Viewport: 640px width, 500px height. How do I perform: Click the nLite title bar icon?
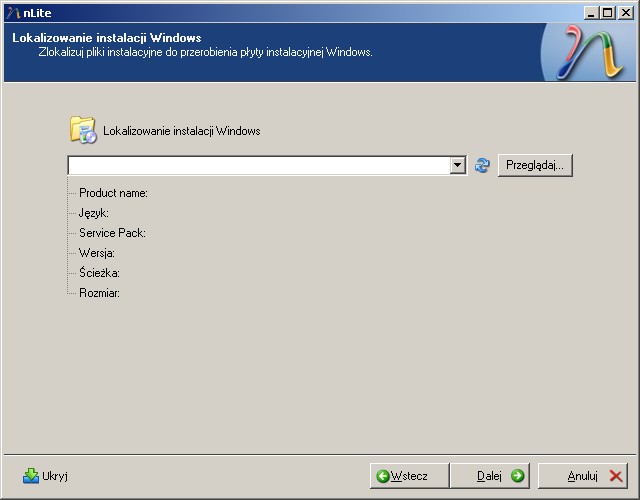pyautogui.click(x=13, y=13)
